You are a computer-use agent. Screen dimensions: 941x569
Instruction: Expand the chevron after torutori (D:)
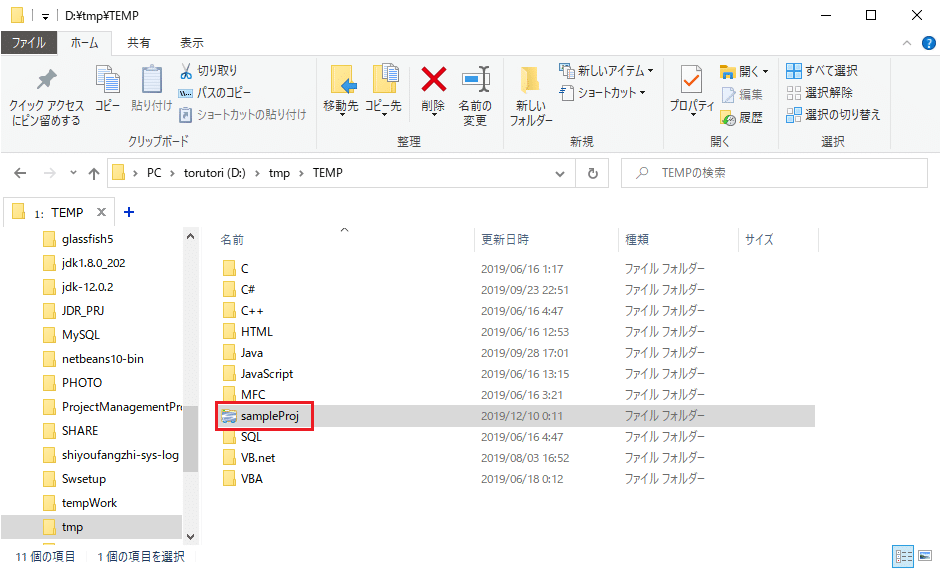point(257,173)
